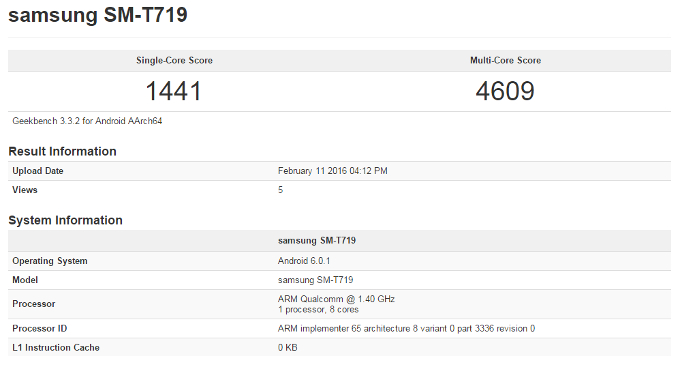Viewport: 680px width, 367px height.
Task: Select the Upload Date row label
Action: 38,171
